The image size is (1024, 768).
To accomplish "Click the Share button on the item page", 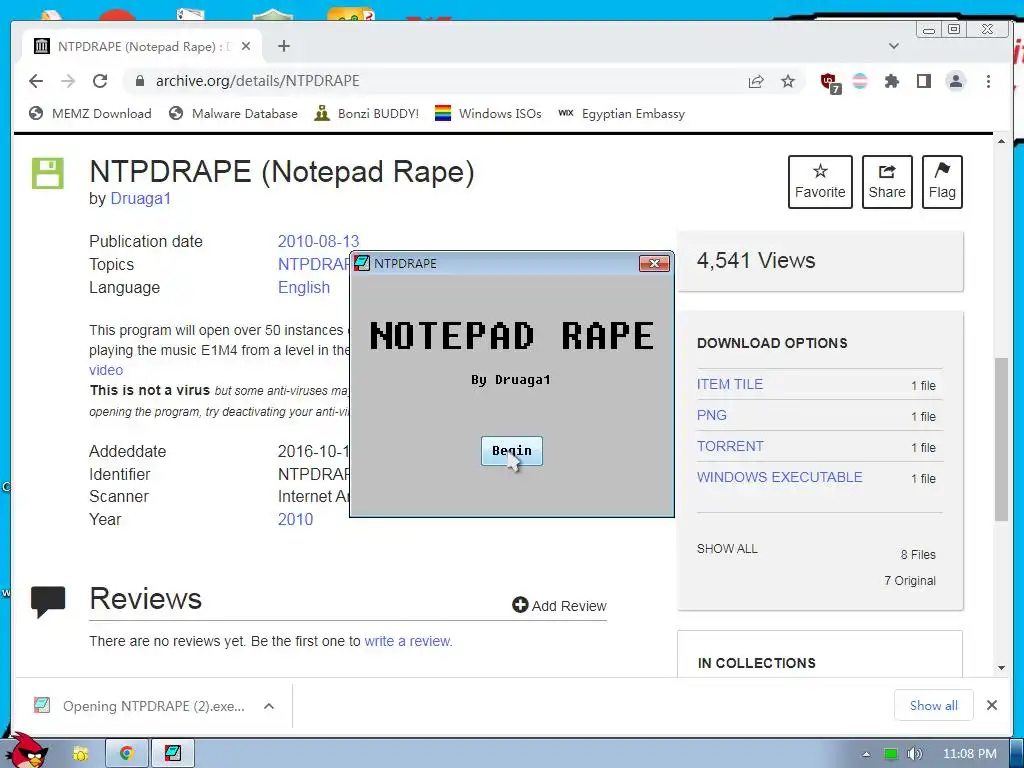I will pyautogui.click(x=887, y=182).
